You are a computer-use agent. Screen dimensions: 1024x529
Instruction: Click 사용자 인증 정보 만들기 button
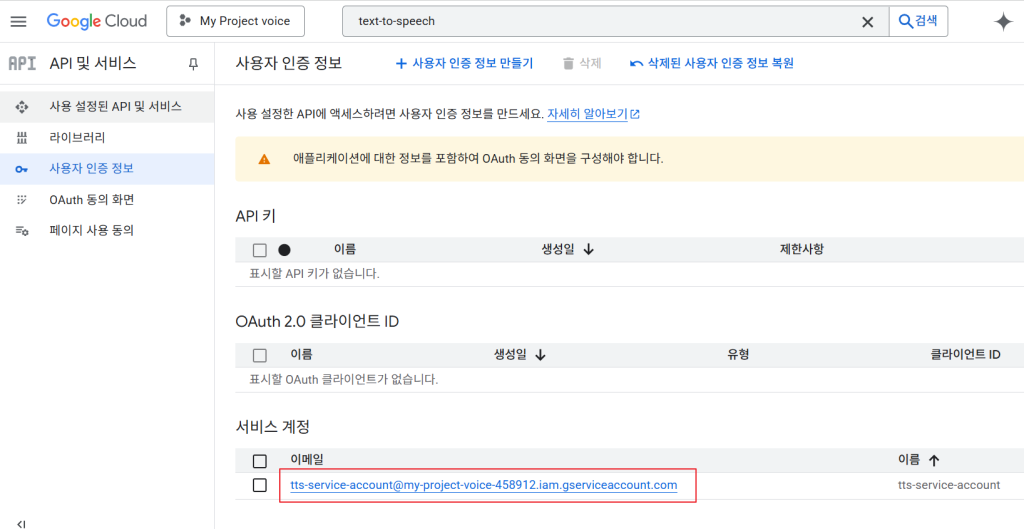click(464, 63)
